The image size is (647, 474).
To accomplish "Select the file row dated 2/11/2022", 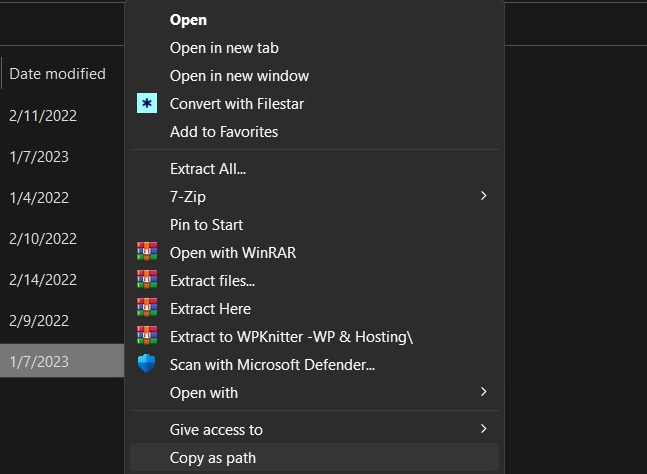I will pos(43,115).
